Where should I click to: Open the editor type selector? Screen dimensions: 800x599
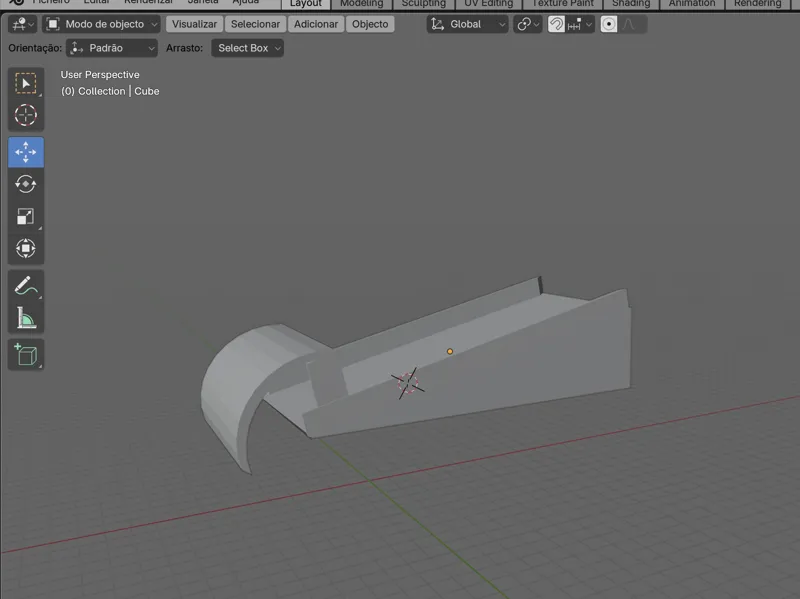coord(22,24)
